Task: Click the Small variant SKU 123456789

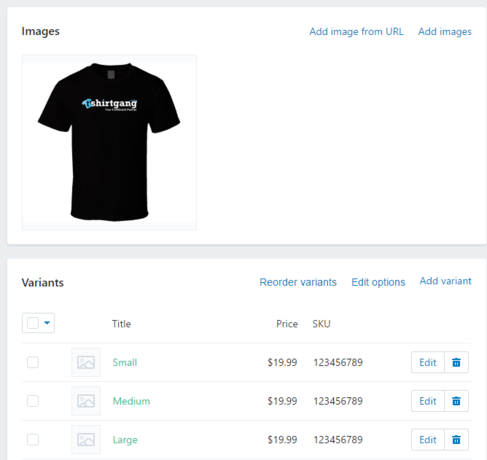Action: coord(338,362)
